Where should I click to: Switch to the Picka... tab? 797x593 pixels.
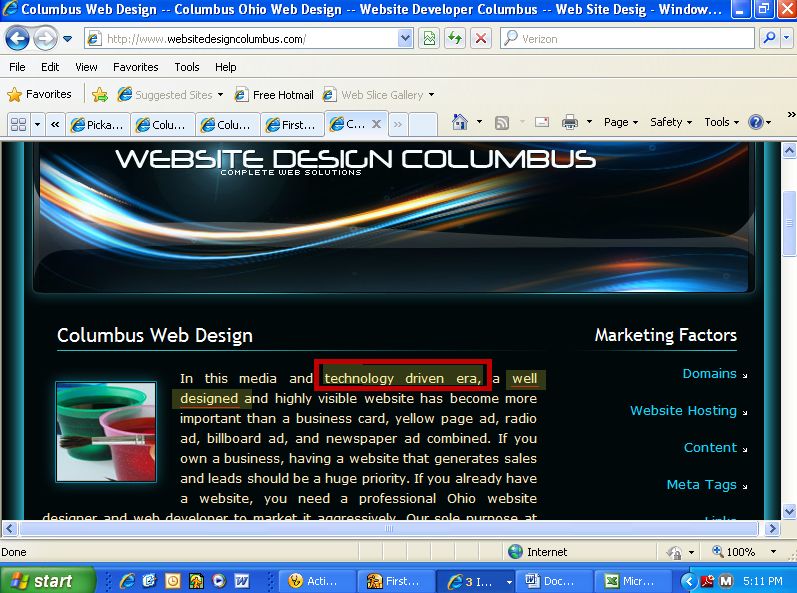(97, 125)
